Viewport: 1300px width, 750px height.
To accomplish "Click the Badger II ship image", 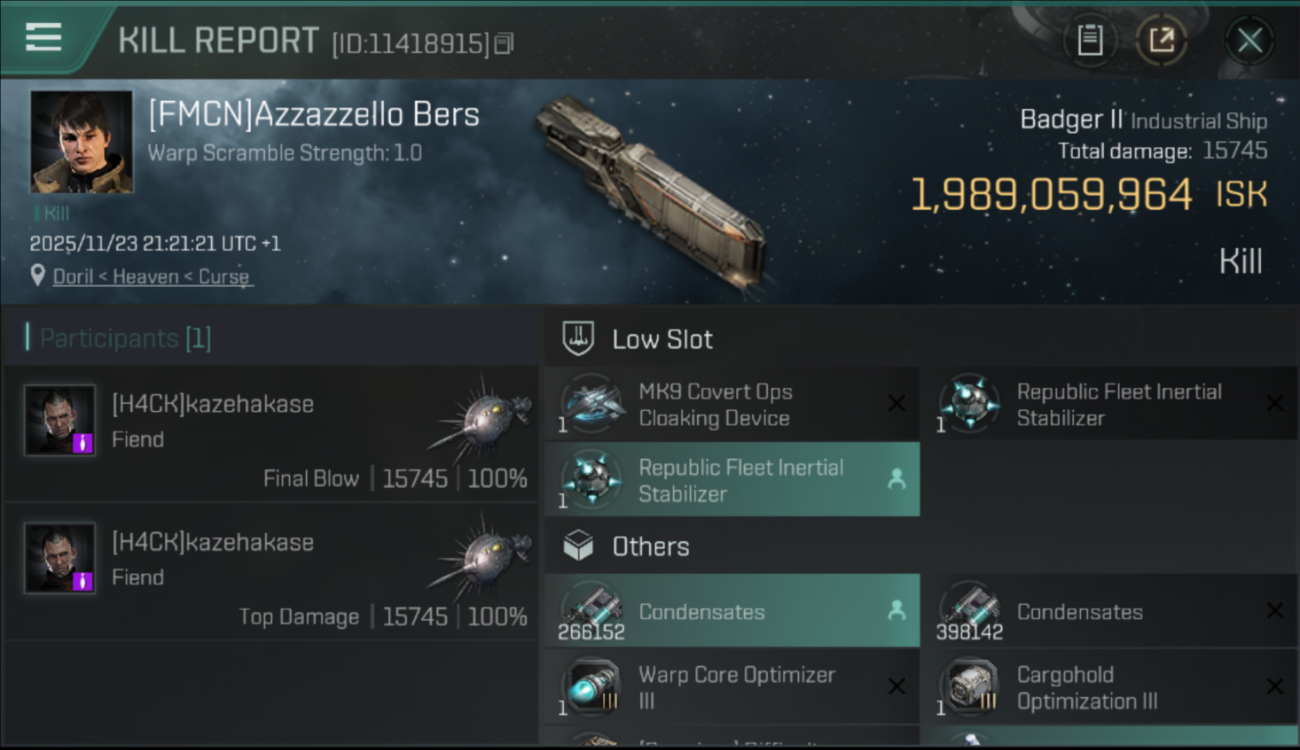I will [x=651, y=190].
